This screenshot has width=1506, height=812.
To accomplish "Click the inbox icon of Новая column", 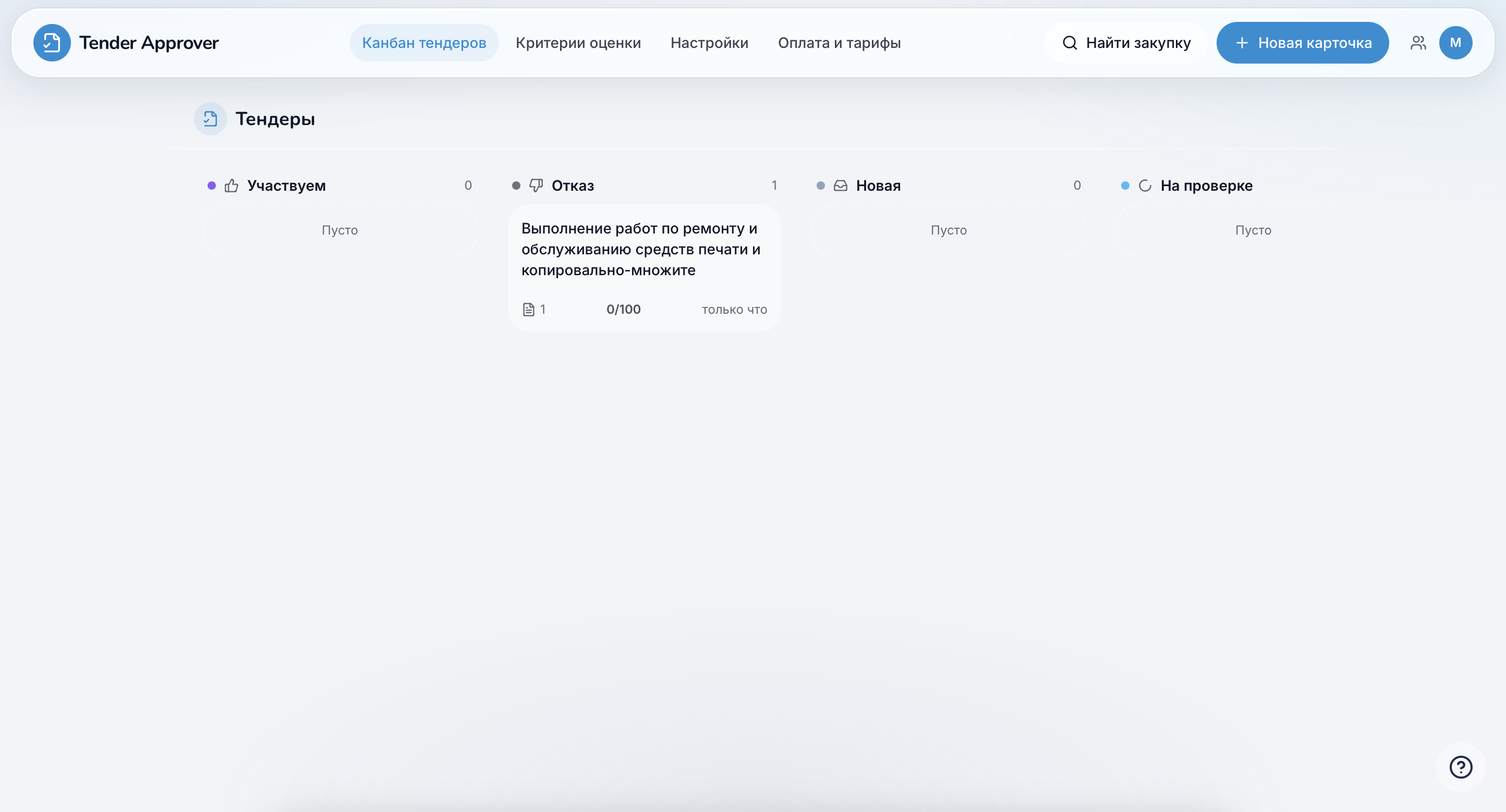I will [840, 186].
